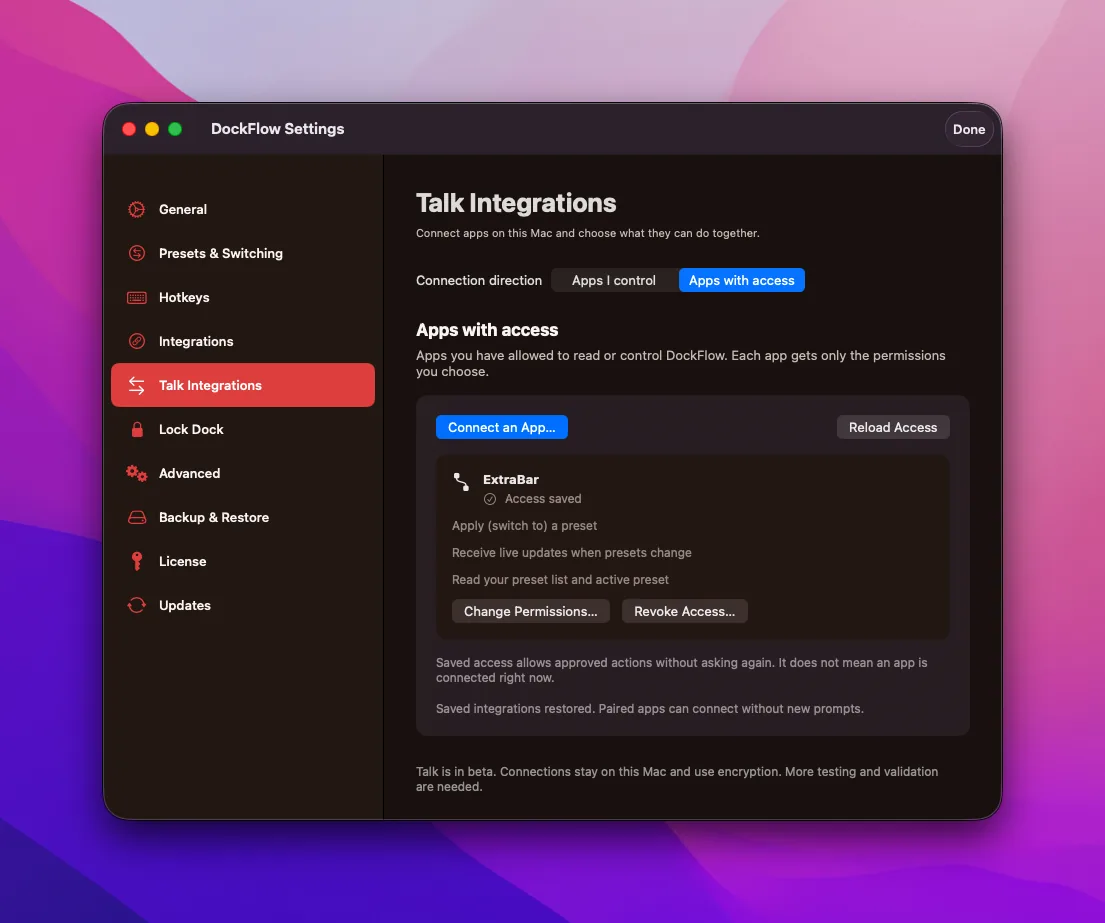Click the Done button
This screenshot has width=1105, height=923.
(968, 129)
